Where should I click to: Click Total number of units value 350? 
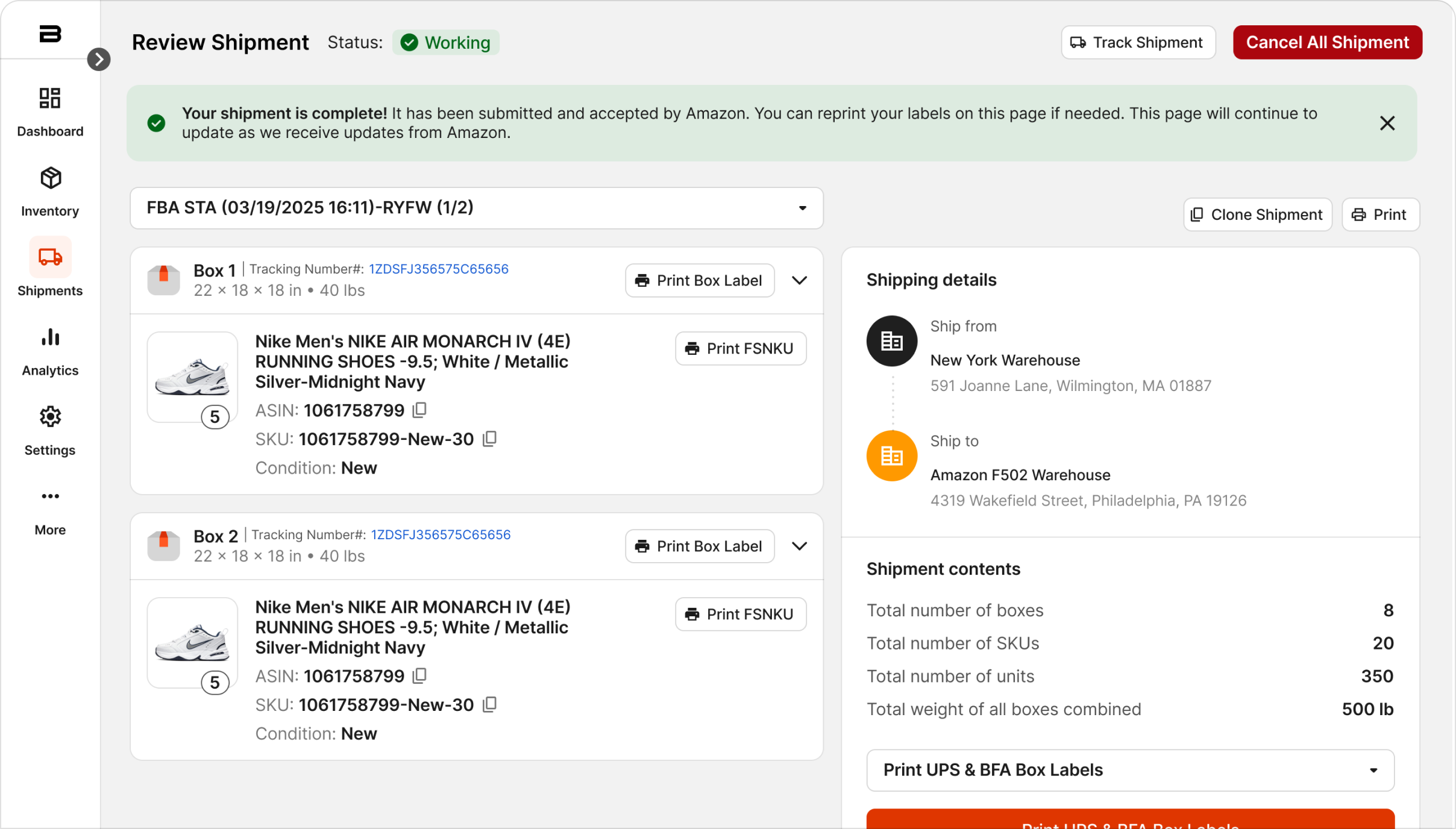pos(1377,677)
